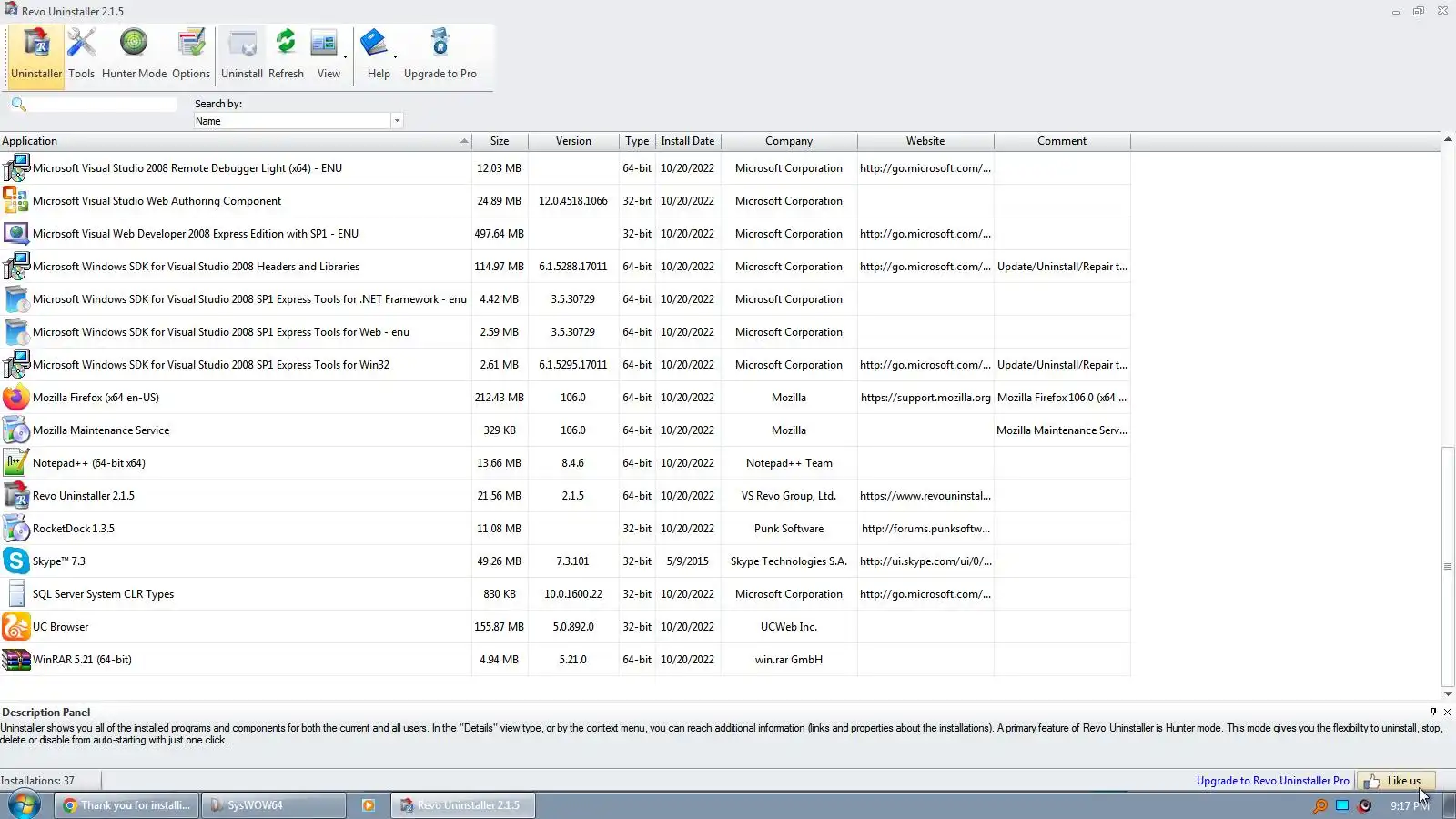The width and height of the screenshot is (1456, 819).
Task: Click the search magnifier icon
Action: (x=18, y=105)
